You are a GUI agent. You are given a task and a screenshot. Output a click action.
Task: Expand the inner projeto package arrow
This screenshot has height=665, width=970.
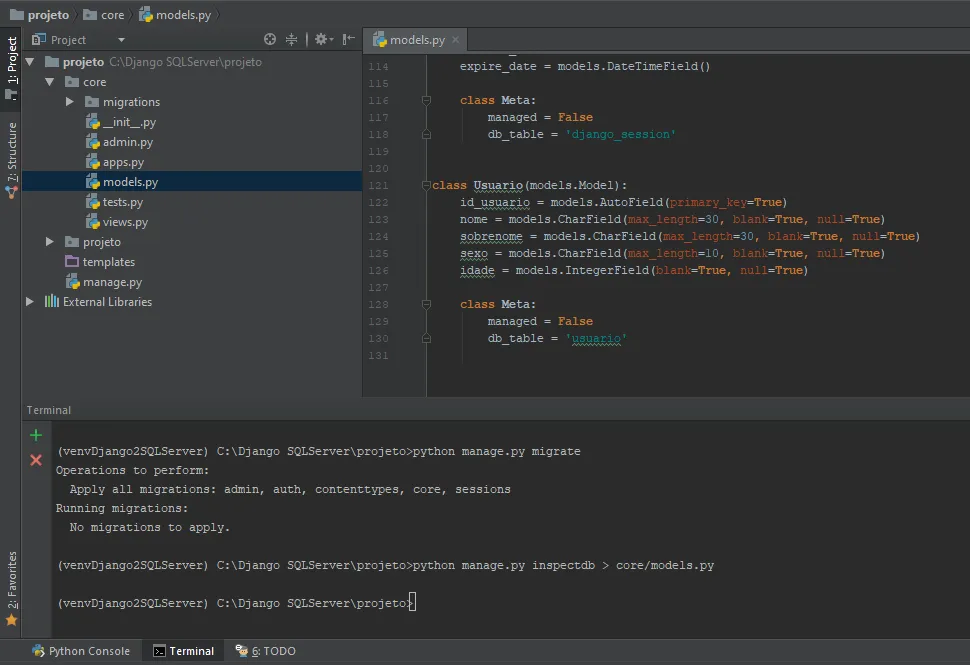point(49,242)
